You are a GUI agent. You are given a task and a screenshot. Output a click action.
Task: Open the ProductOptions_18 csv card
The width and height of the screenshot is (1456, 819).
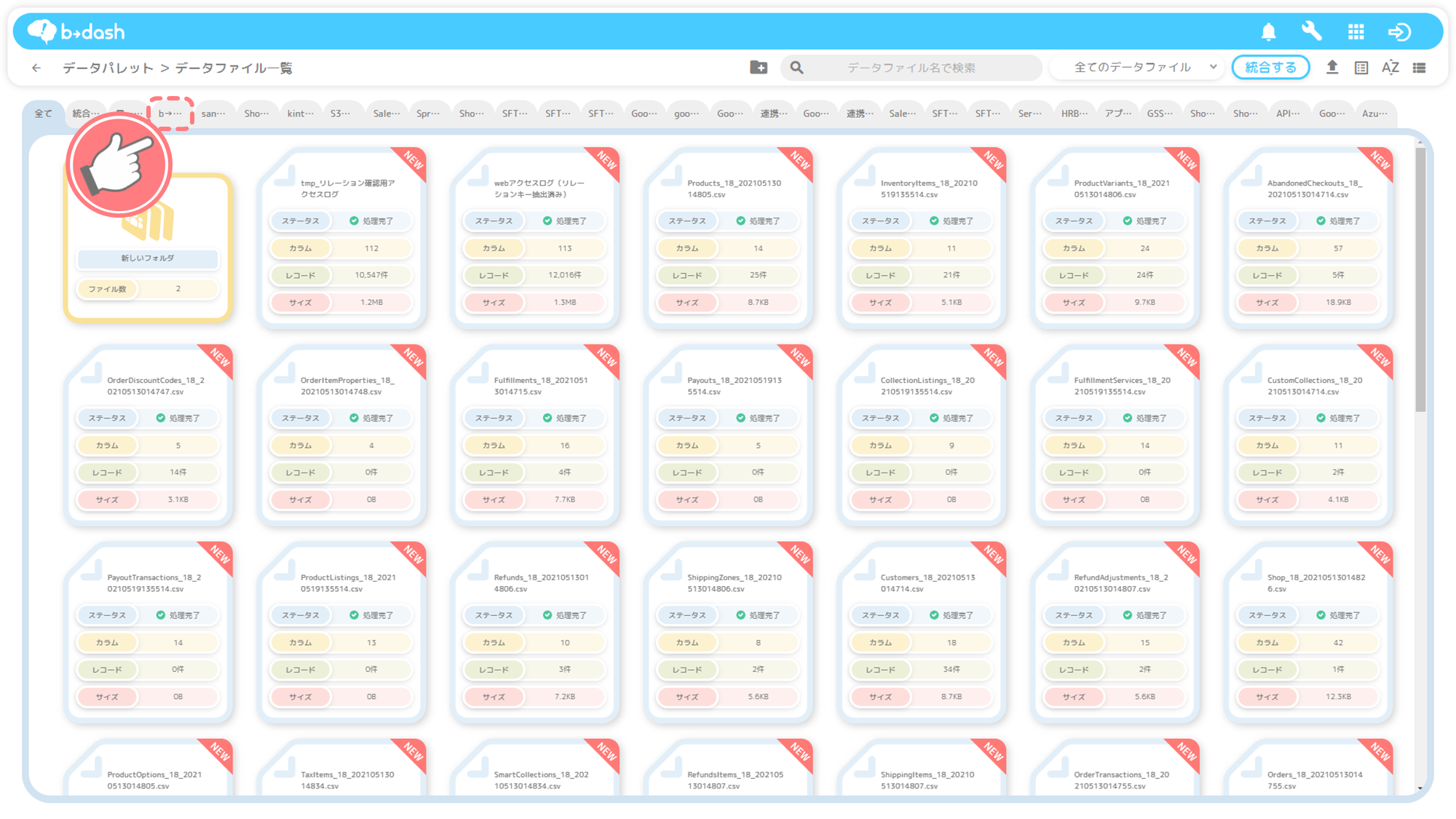(148, 768)
